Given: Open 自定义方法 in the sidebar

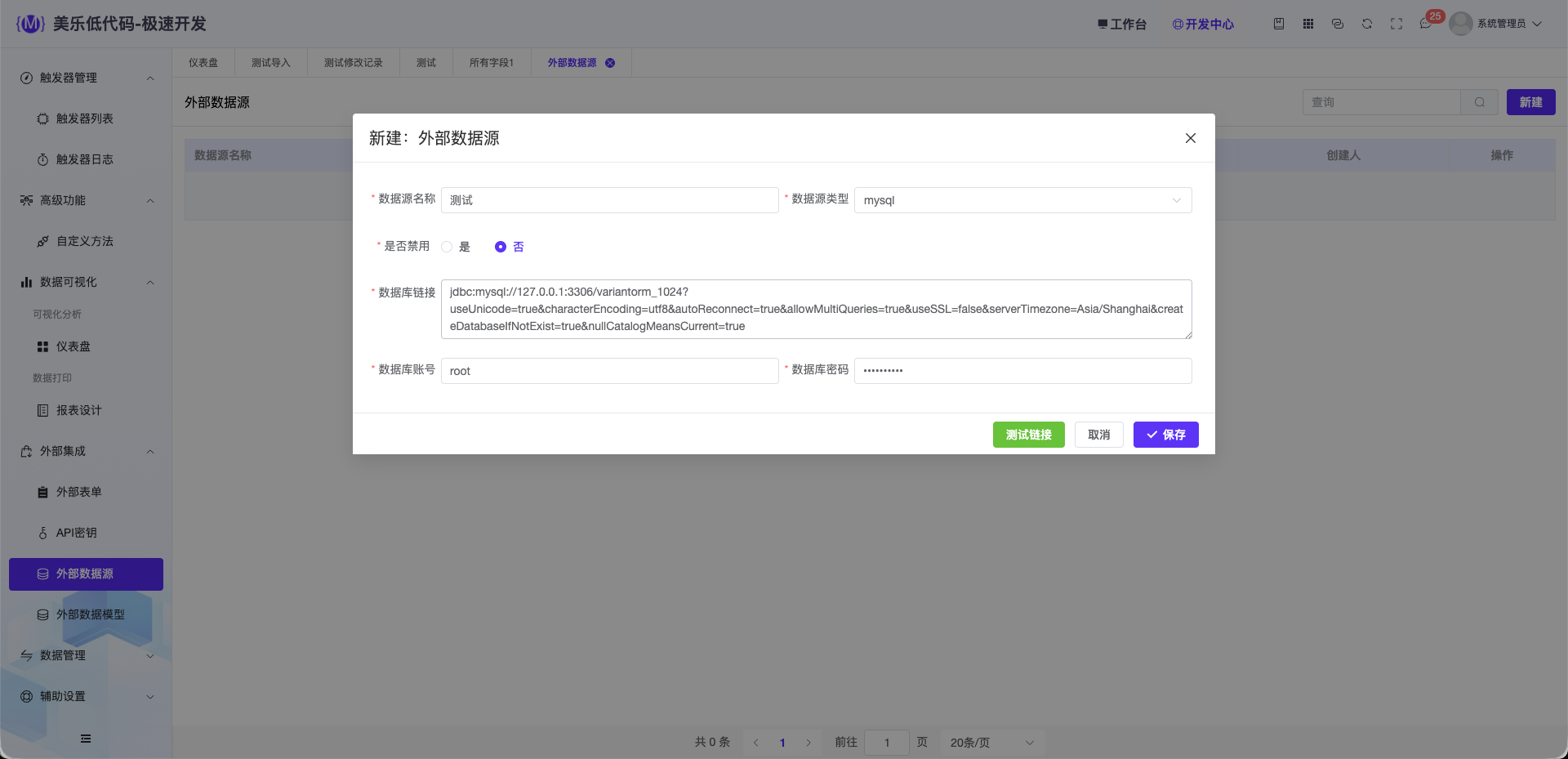Looking at the screenshot, I should tap(85, 241).
